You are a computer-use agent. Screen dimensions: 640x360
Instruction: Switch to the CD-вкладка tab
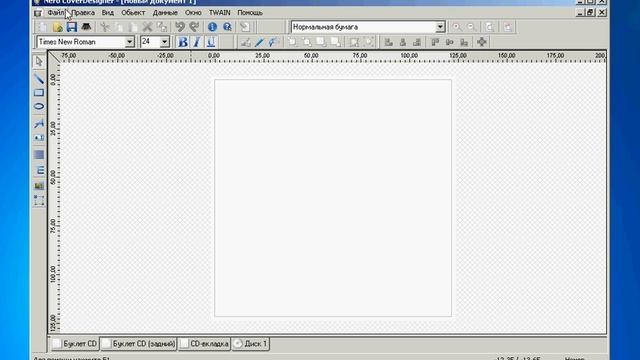tap(204, 344)
